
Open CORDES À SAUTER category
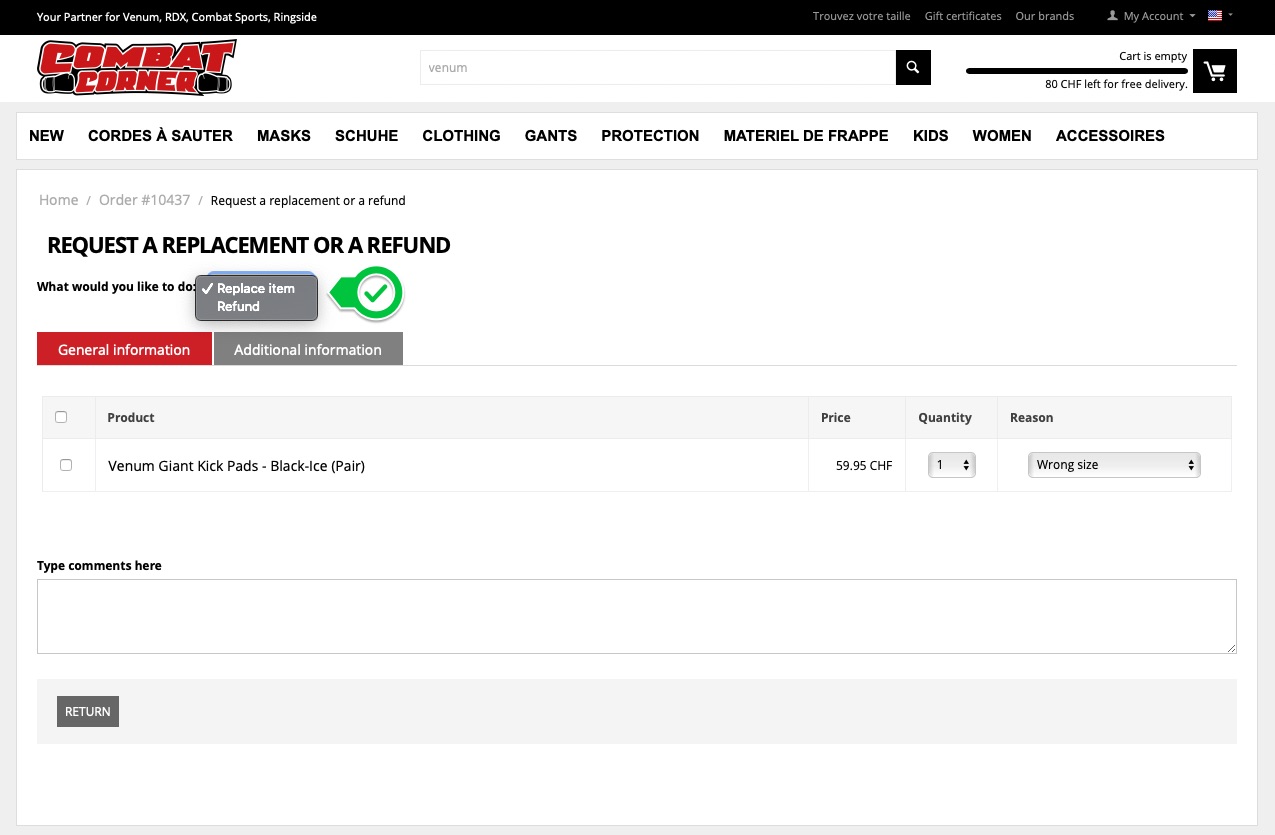click(160, 136)
